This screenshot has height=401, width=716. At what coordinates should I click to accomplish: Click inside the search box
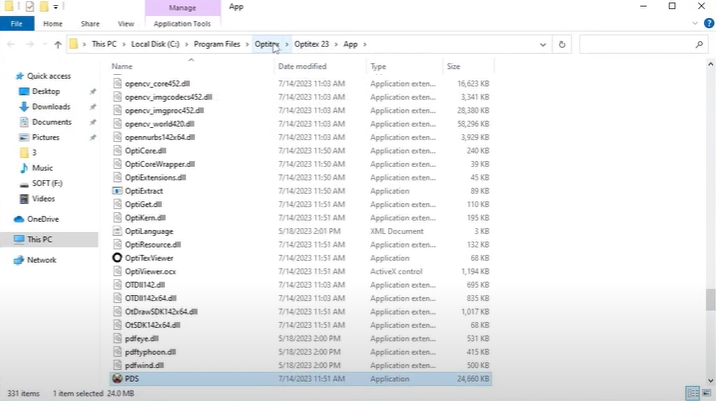pos(640,45)
